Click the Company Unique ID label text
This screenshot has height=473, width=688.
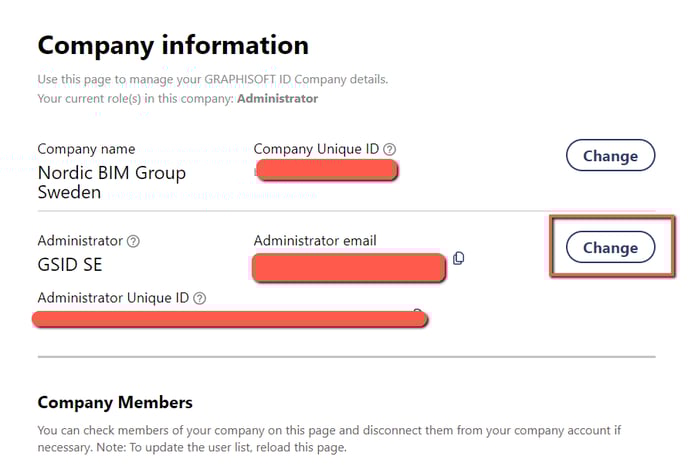tap(316, 149)
